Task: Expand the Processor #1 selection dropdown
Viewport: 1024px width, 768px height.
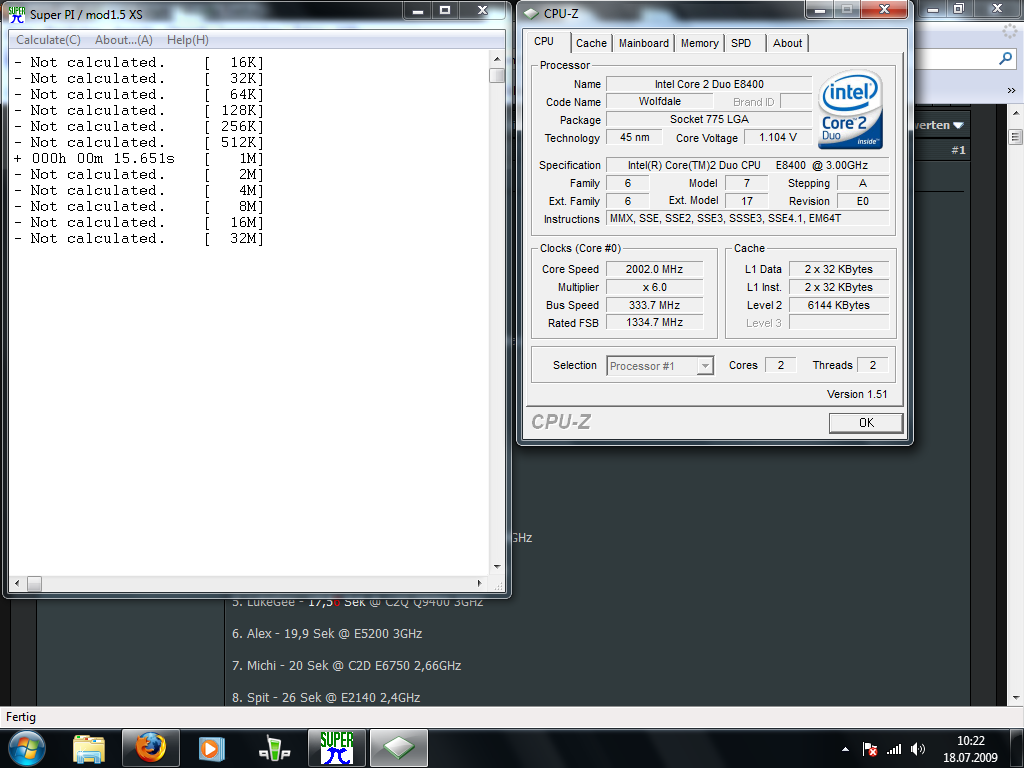Action: pyautogui.click(x=705, y=366)
